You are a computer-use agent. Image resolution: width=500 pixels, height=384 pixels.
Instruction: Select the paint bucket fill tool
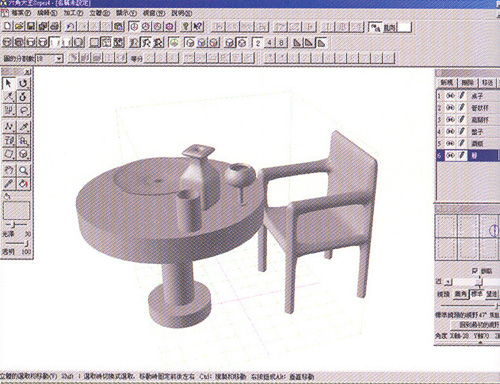pos(23,184)
